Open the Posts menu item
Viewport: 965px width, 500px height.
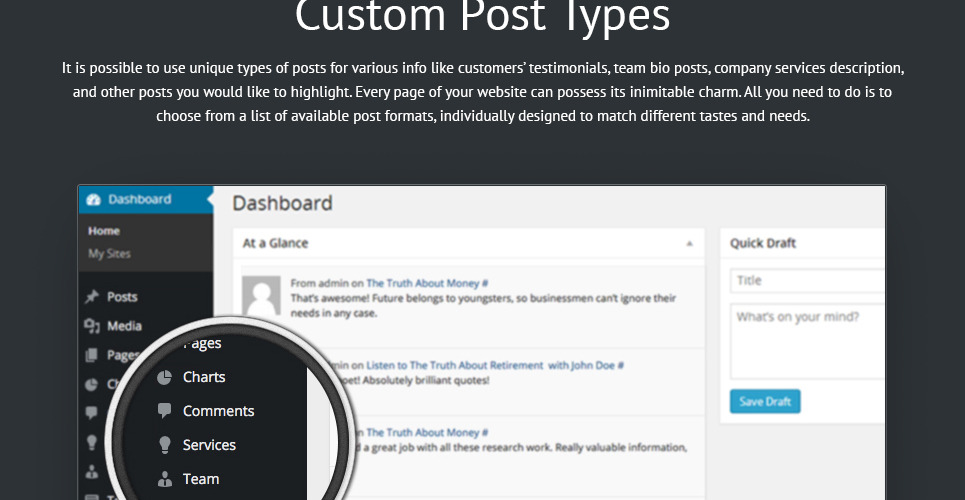pyautogui.click(x=122, y=297)
